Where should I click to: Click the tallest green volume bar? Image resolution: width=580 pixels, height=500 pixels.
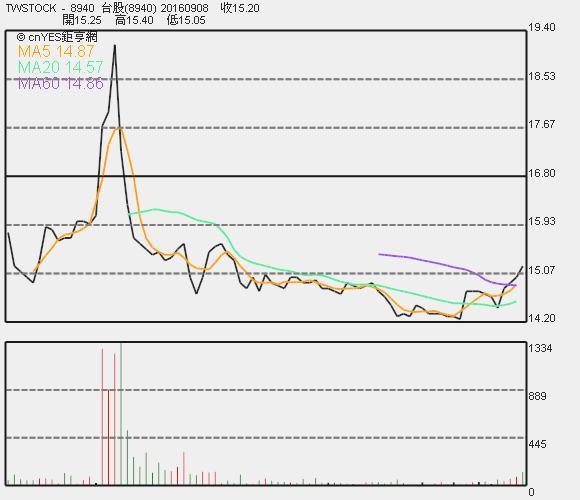[121, 414]
